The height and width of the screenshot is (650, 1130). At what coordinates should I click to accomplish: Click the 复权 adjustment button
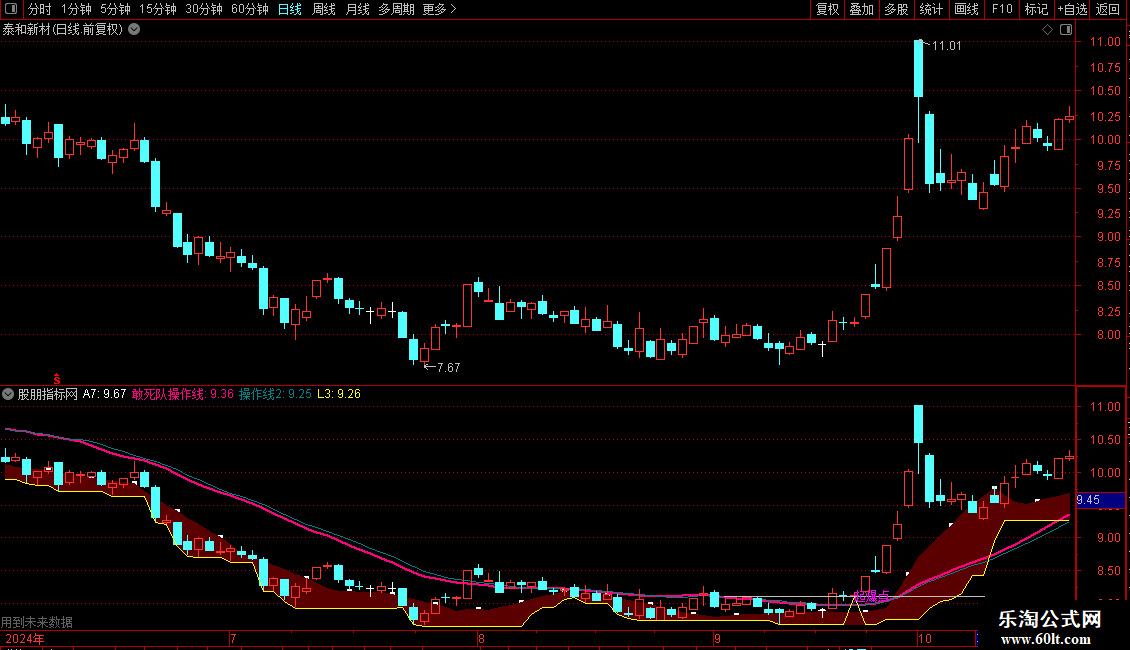[x=827, y=9]
